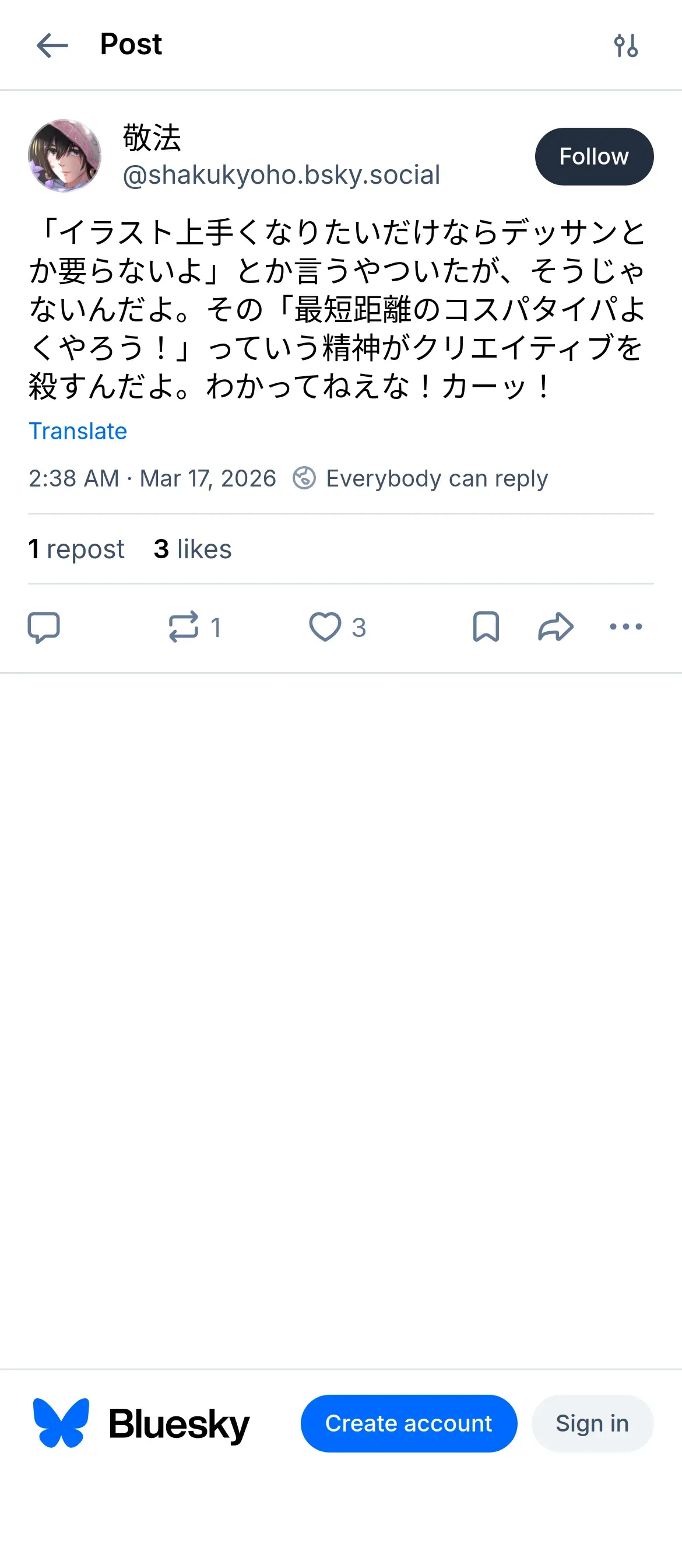Open the @shakukyoho.bsky.social handle link
The height and width of the screenshot is (1568, 682).
[281, 176]
